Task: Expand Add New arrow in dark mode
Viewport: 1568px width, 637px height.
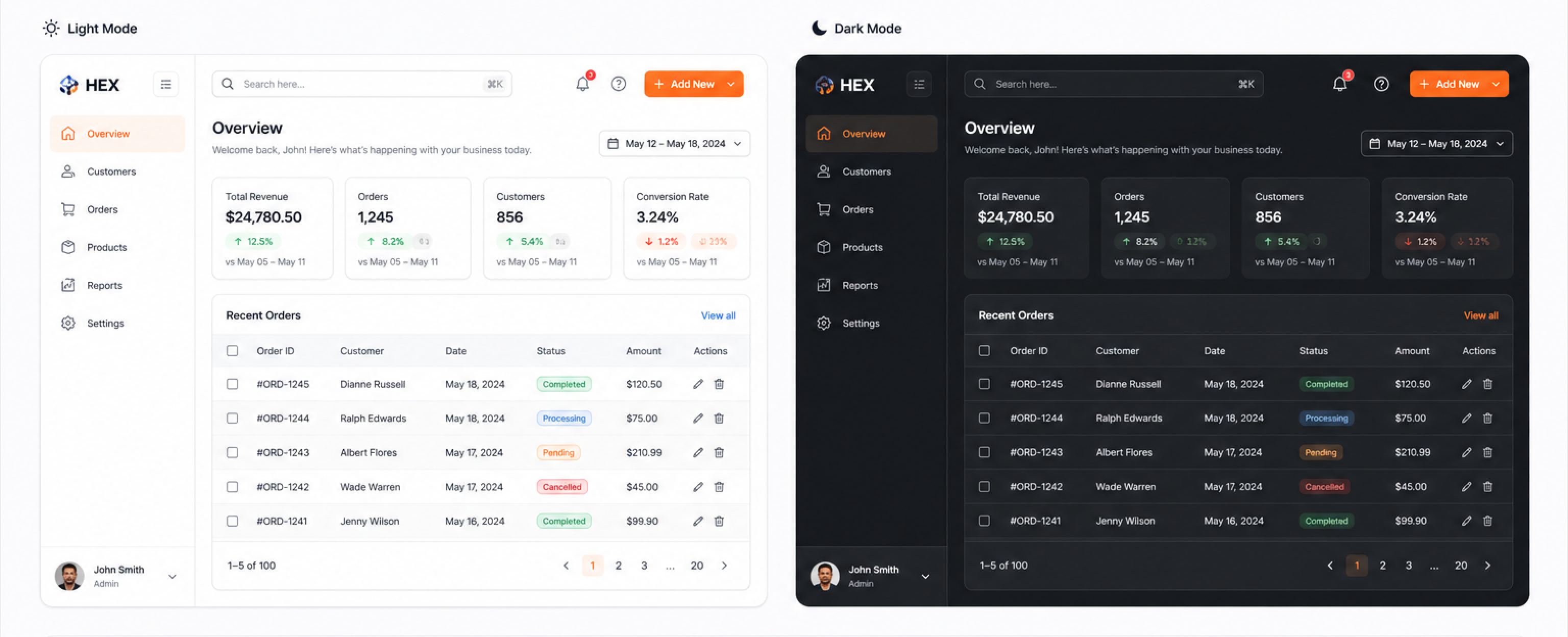Action: pyautogui.click(x=1496, y=84)
